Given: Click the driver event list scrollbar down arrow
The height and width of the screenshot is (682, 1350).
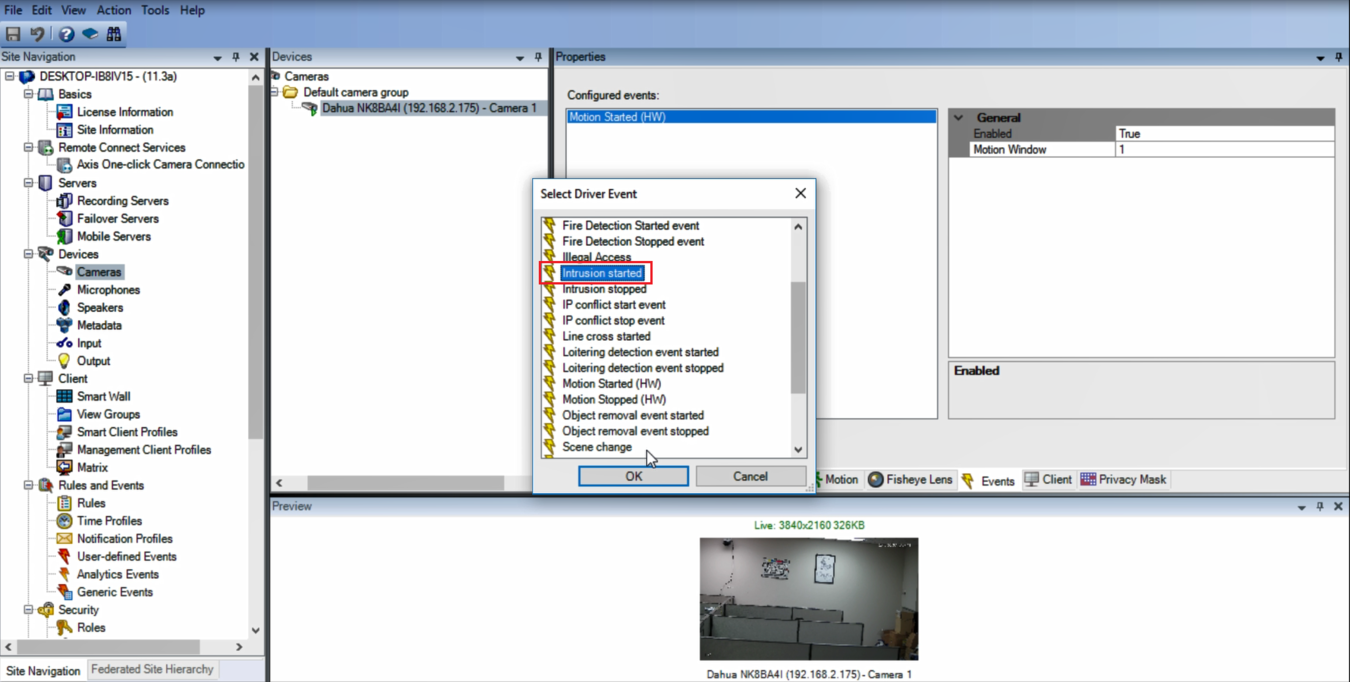Looking at the screenshot, I should pos(798,450).
